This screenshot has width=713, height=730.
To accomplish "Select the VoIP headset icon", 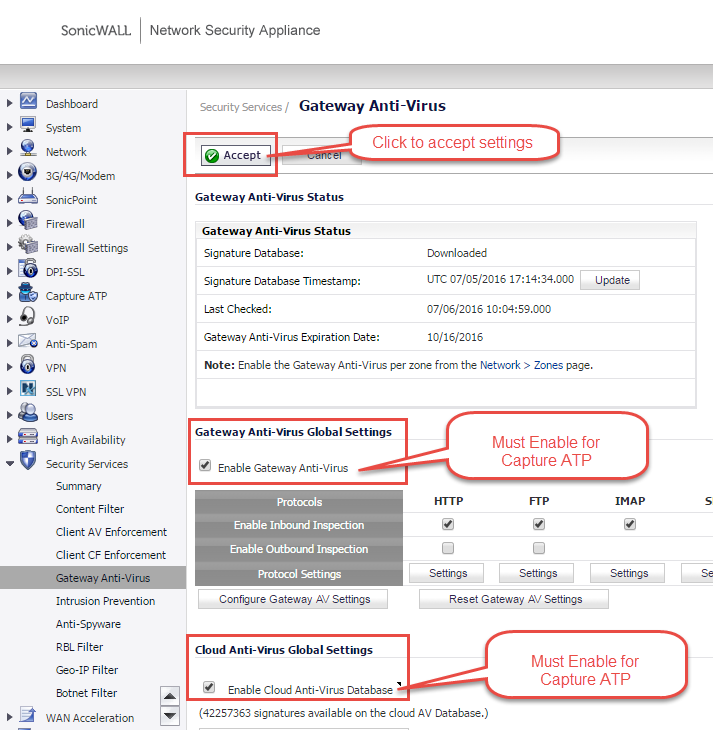I will 28,319.
